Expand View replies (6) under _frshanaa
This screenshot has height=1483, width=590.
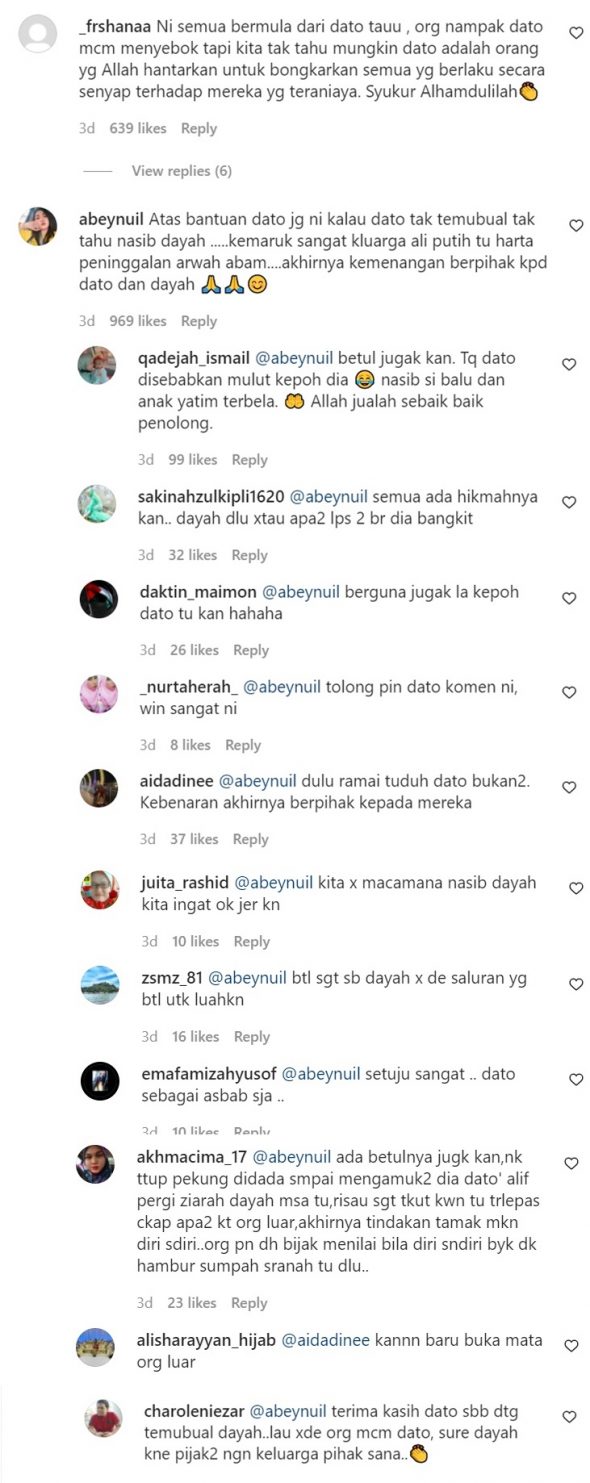coord(181,171)
